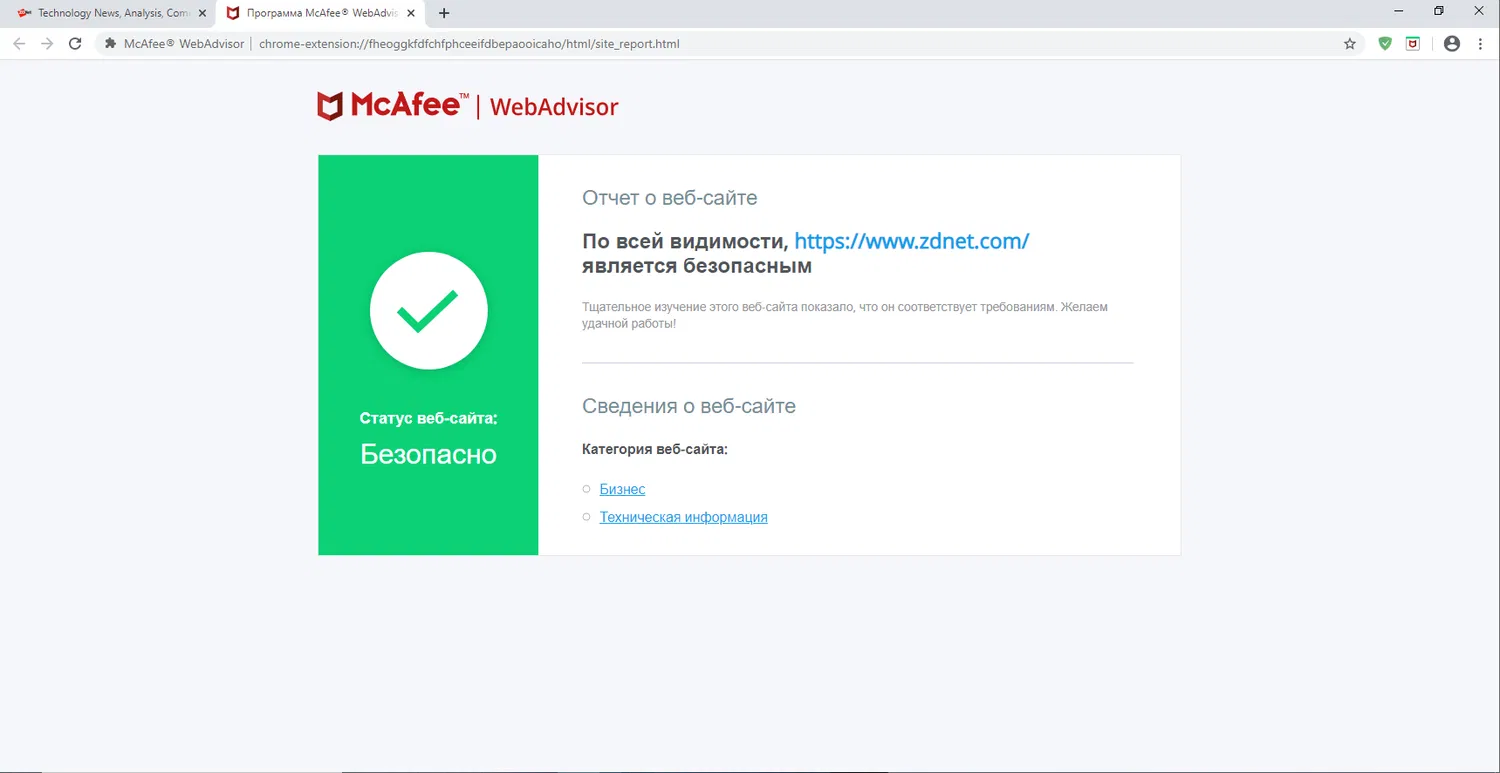The height and width of the screenshot is (773, 1500).
Task: Click the Сведения о веб-сайте heading
Action: (689, 406)
